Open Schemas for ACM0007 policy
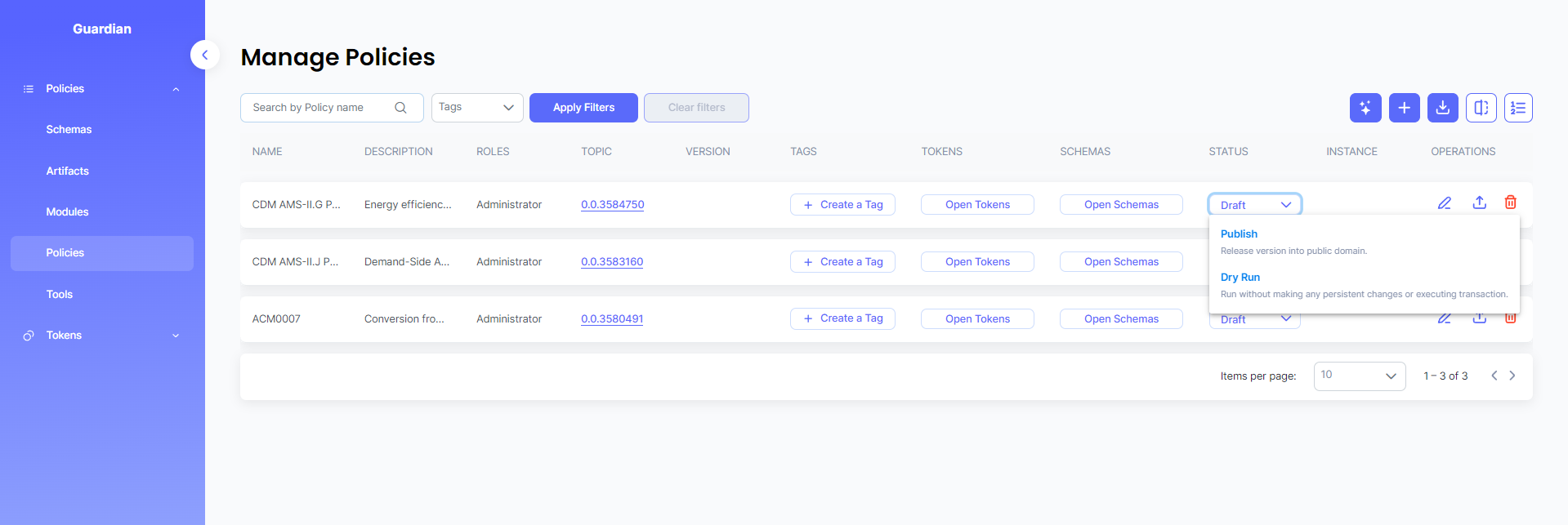Viewport: 1568px width, 525px height. (1121, 319)
